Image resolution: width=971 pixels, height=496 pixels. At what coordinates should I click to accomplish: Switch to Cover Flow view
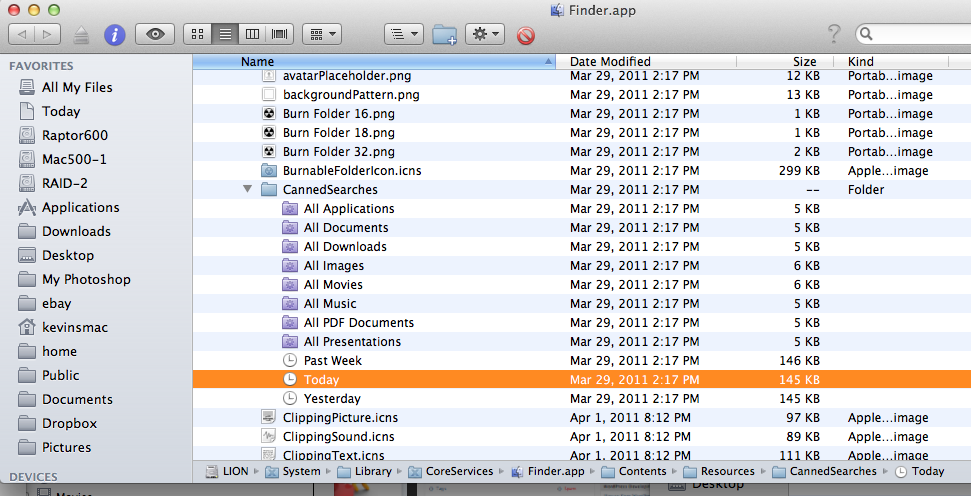280,34
